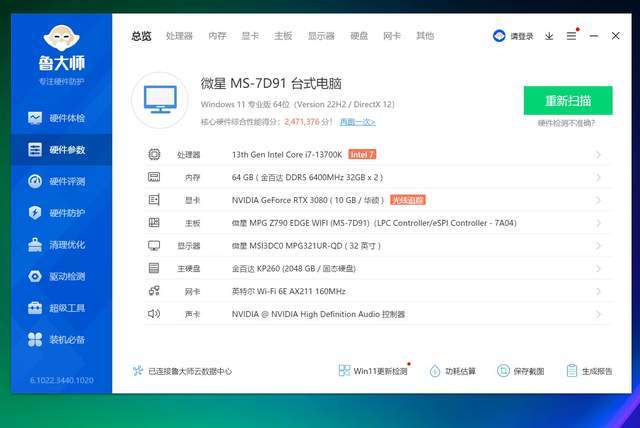The image size is (640, 428).
Task: Expand memory row chevron for 64 GB
Action: (x=598, y=177)
